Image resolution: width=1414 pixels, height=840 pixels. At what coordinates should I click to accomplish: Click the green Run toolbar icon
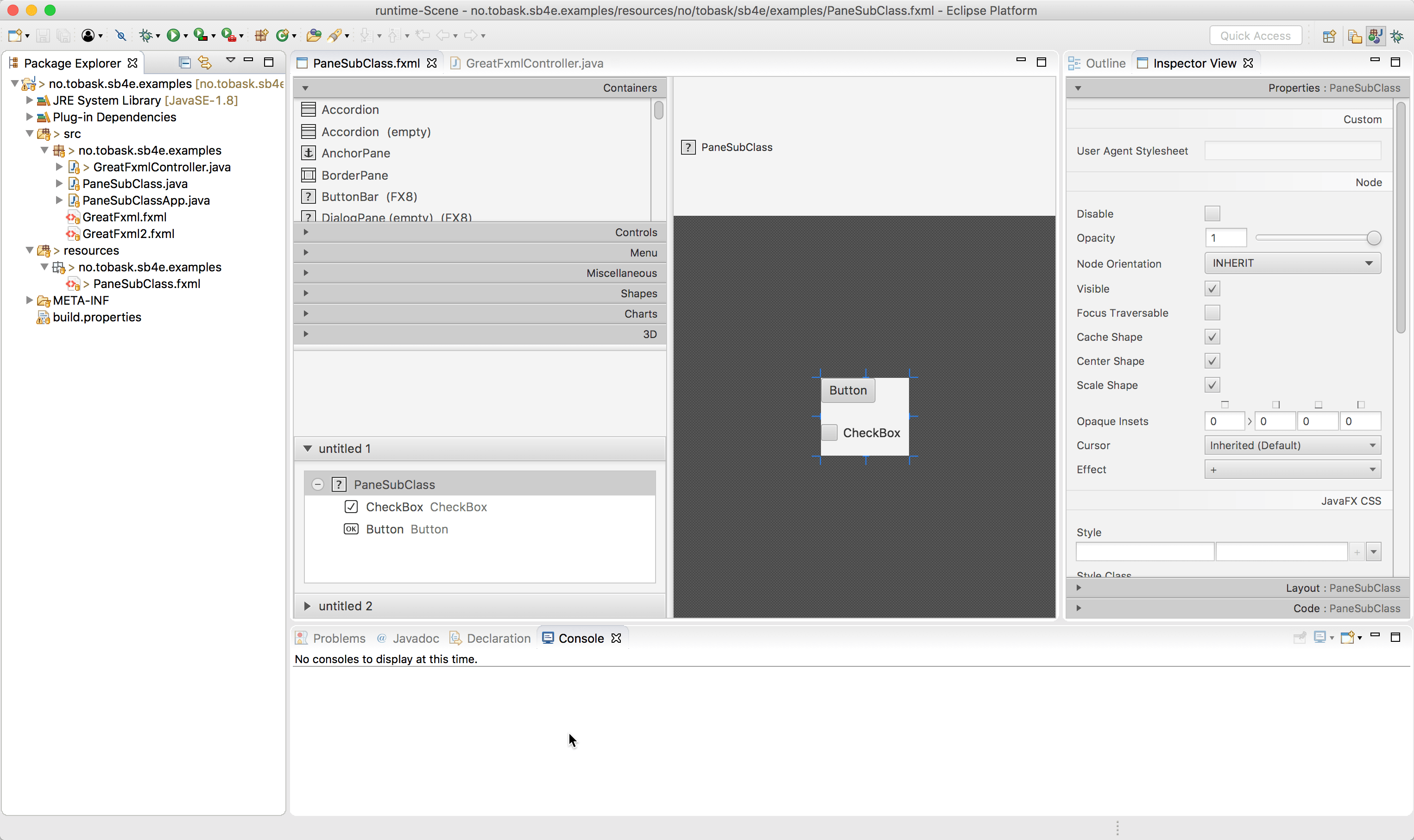tap(173, 36)
